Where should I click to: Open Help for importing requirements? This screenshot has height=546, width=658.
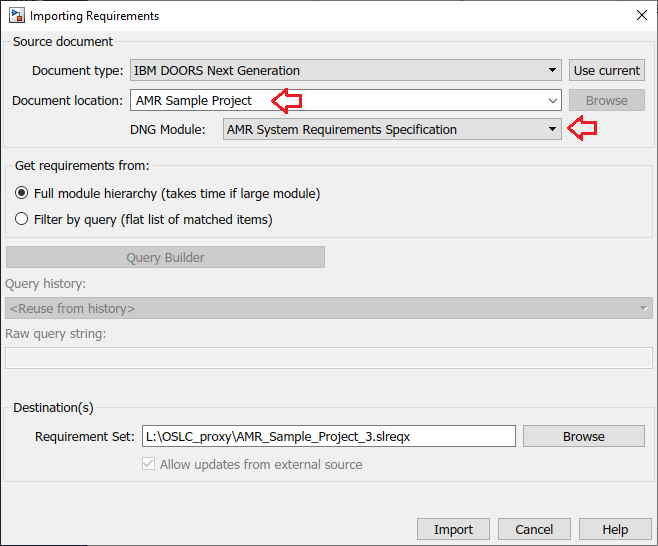tap(615, 530)
